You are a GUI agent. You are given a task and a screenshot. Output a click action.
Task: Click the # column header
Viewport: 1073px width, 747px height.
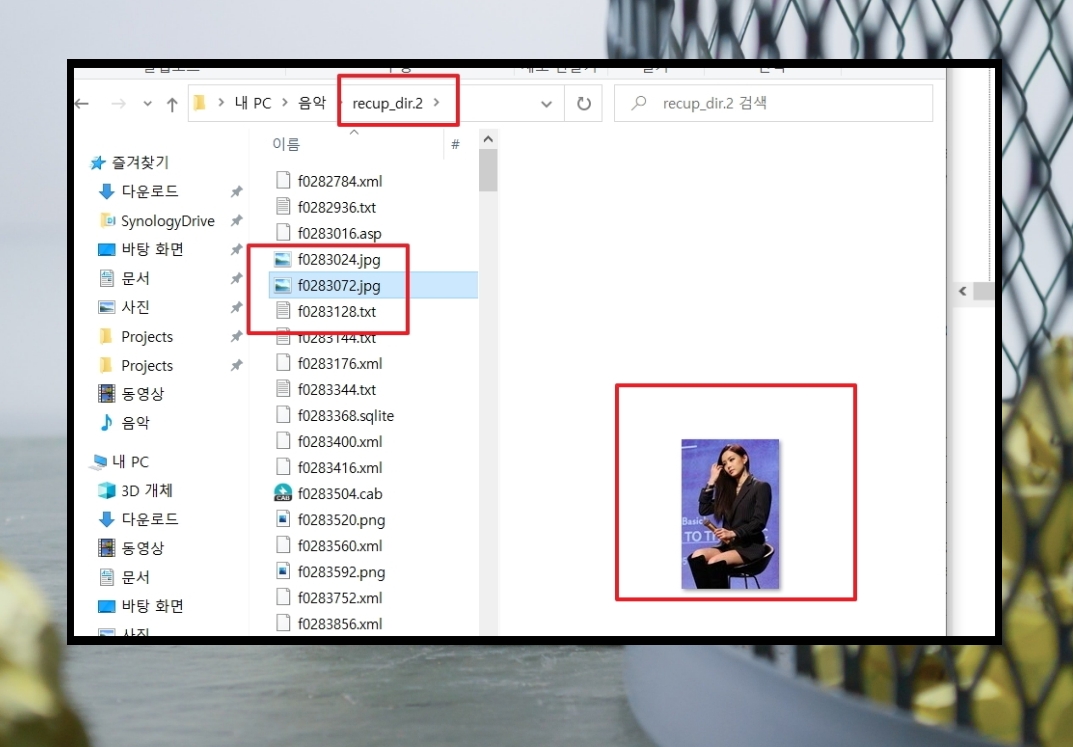(x=456, y=144)
